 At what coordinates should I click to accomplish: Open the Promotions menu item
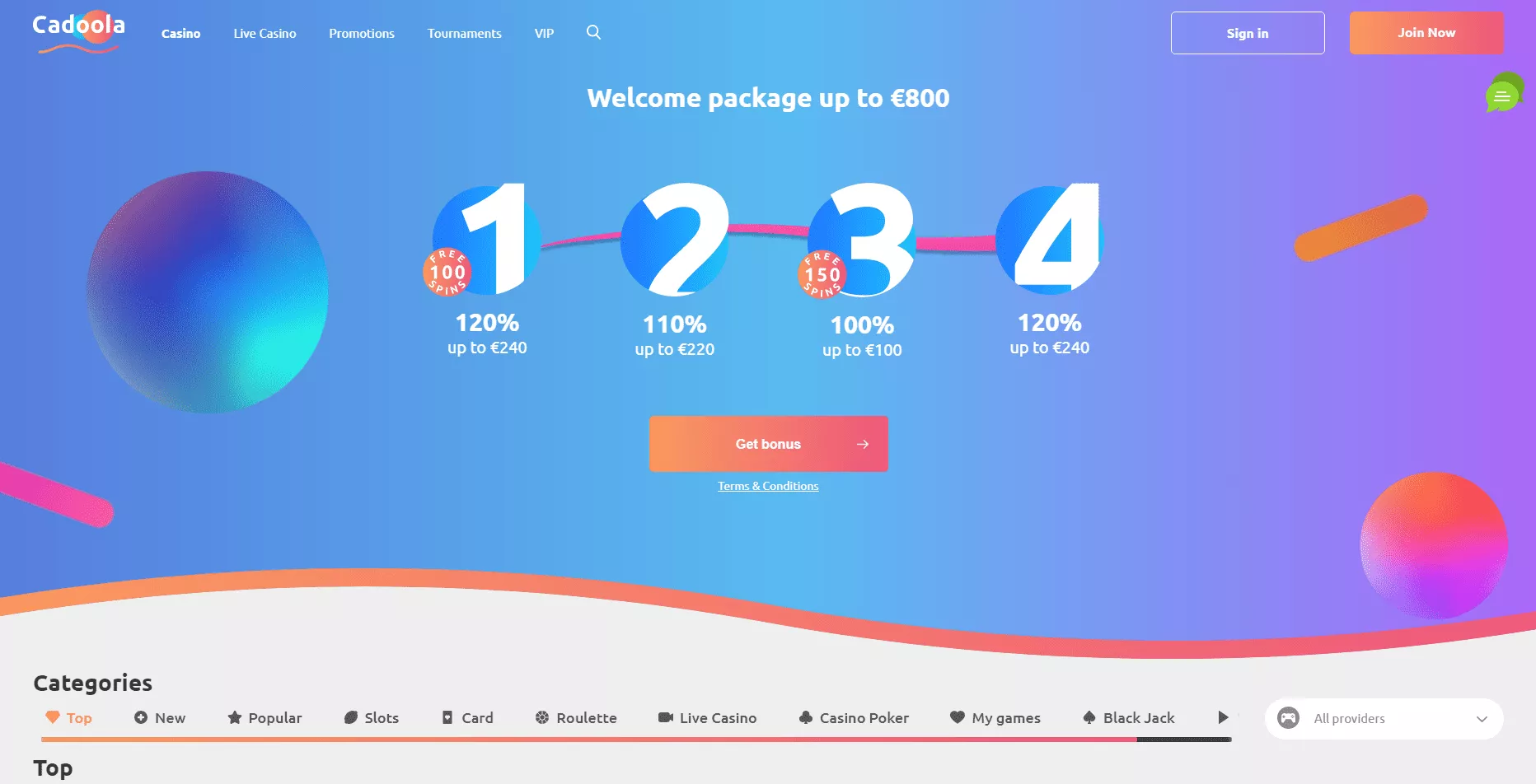pyautogui.click(x=362, y=34)
